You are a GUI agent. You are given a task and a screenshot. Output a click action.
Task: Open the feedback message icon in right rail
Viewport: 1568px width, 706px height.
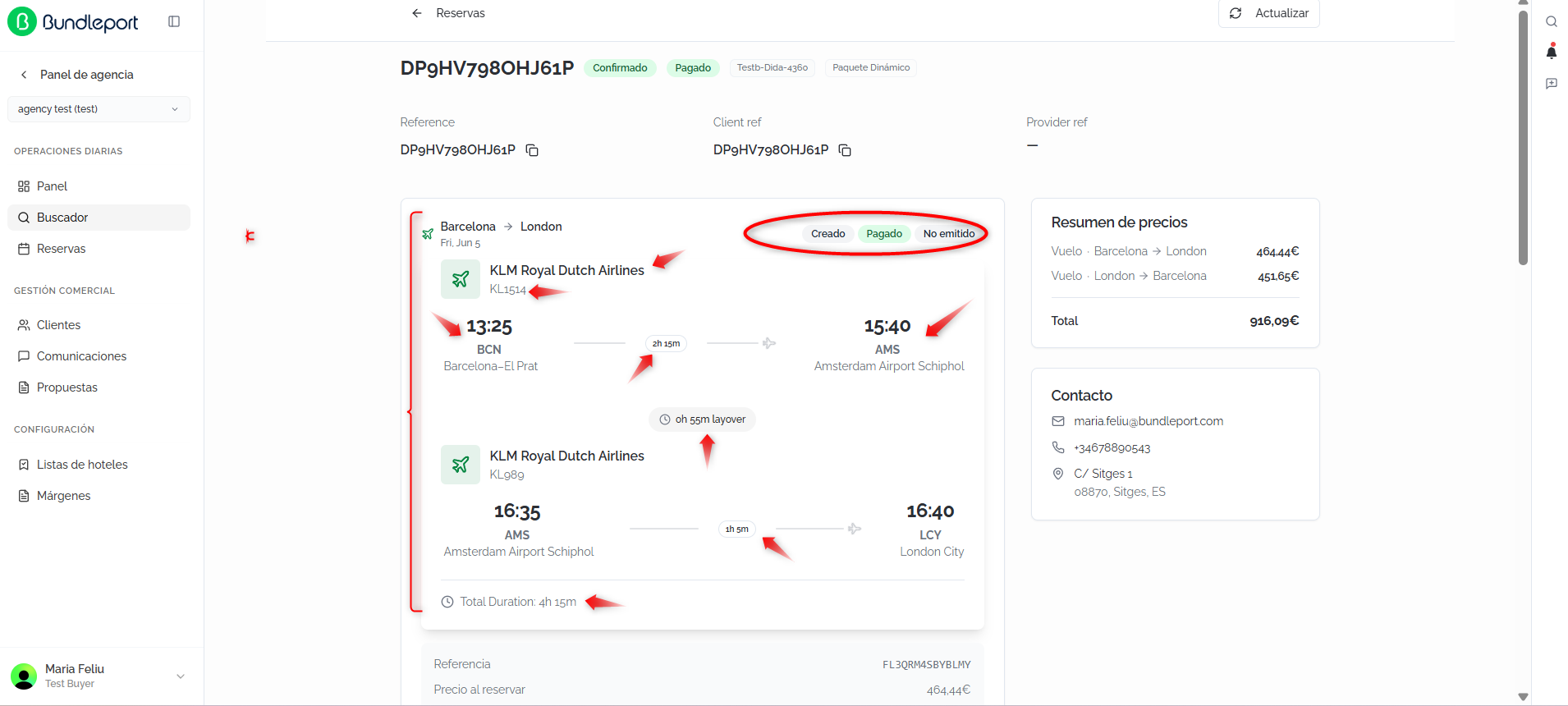(1552, 84)
